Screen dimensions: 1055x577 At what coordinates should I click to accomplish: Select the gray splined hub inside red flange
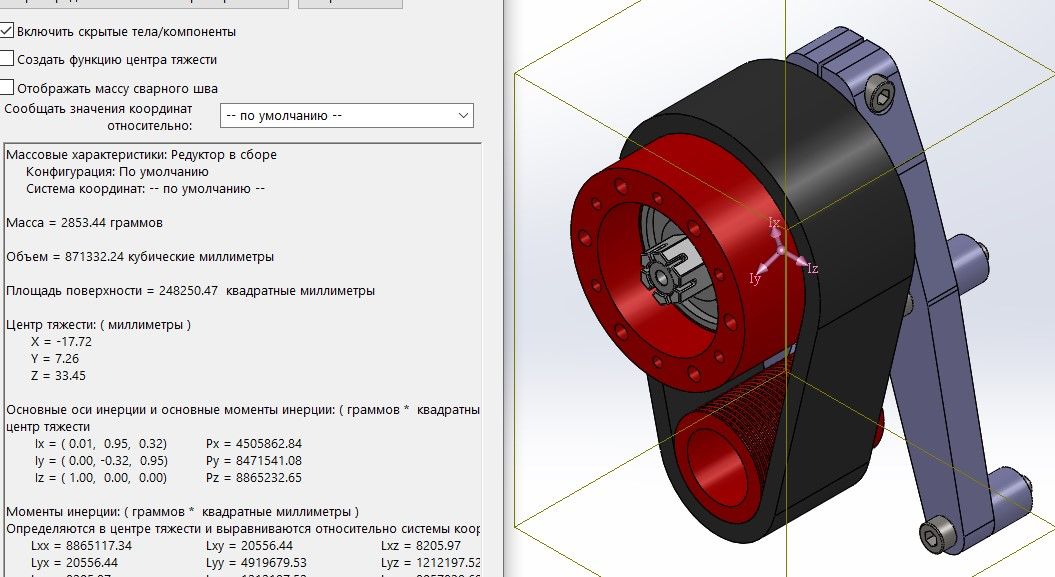[x=666, y=275]
